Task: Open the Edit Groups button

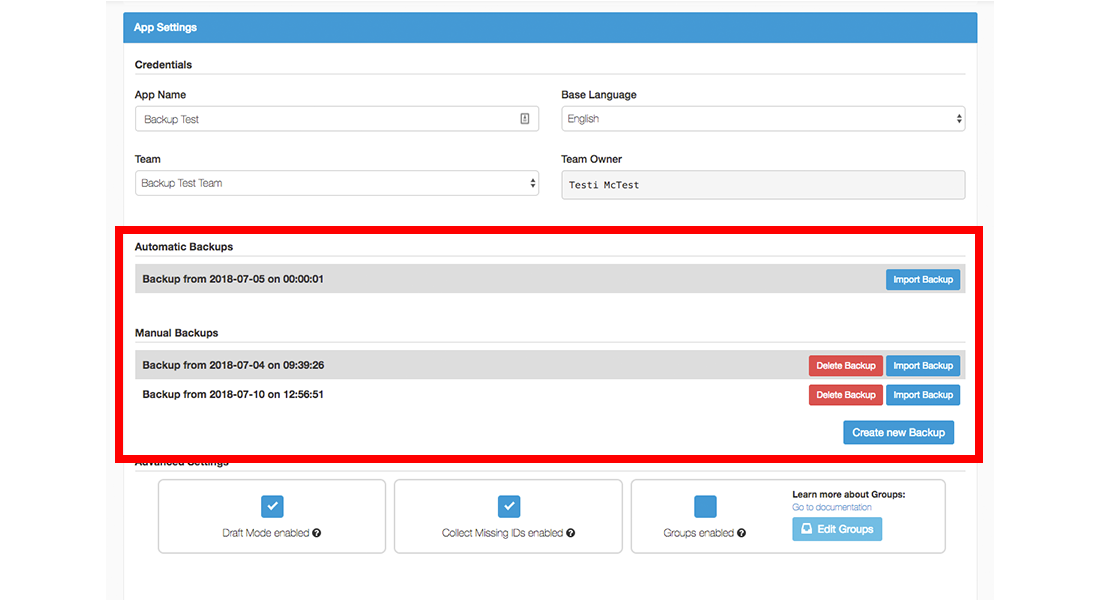Action: click(x=837, y=529)
